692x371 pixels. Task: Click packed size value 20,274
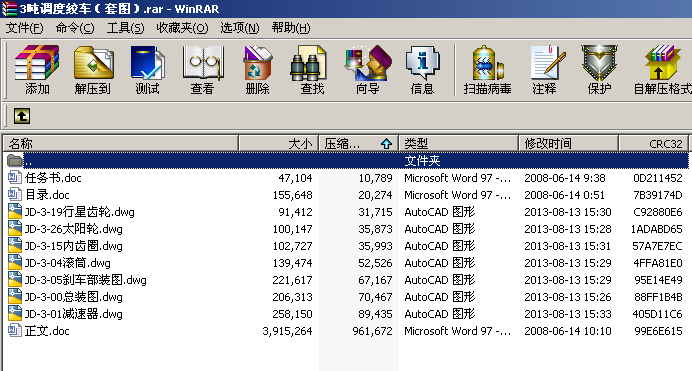click(x=375, y=195)
